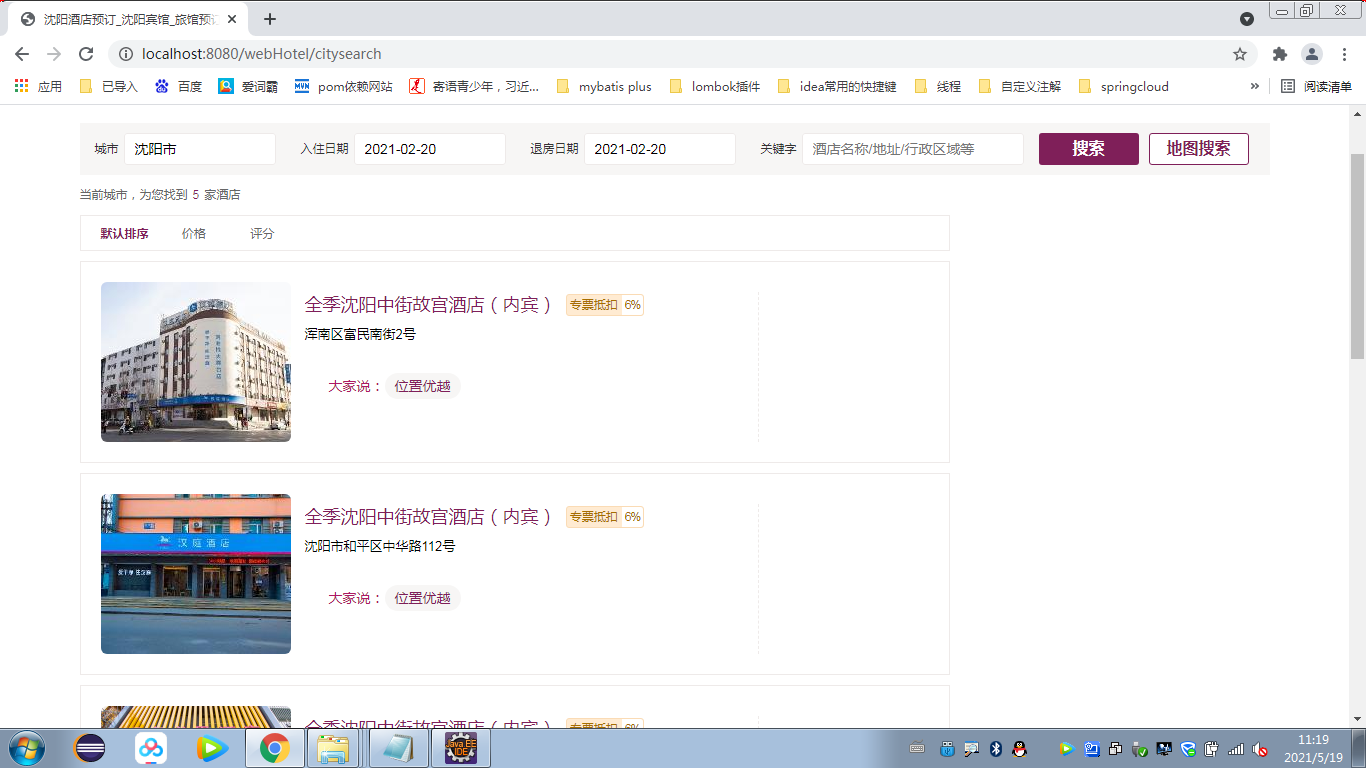Click the muted volume tray icon
Screen dimensions: 1366x768
tap(1260, 748)
